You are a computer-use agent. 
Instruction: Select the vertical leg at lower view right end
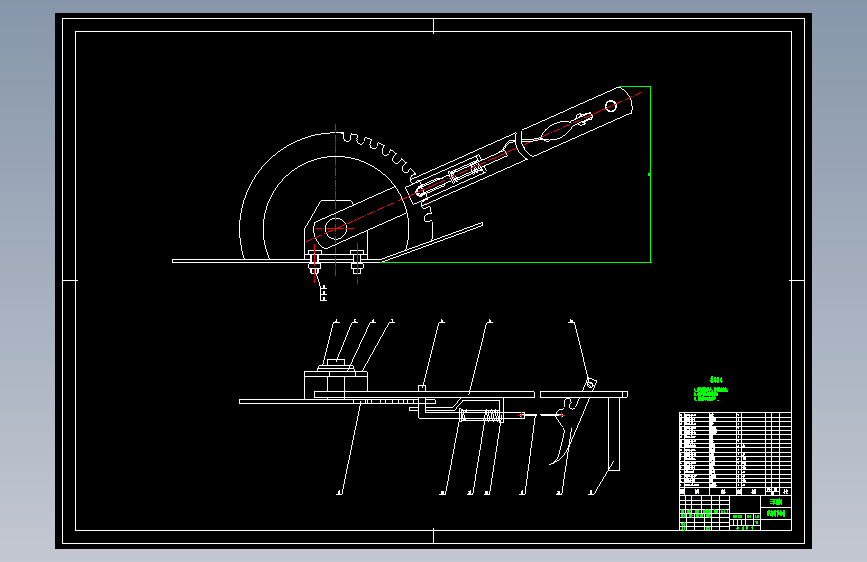pyautogui.click(x=614, y=434)
